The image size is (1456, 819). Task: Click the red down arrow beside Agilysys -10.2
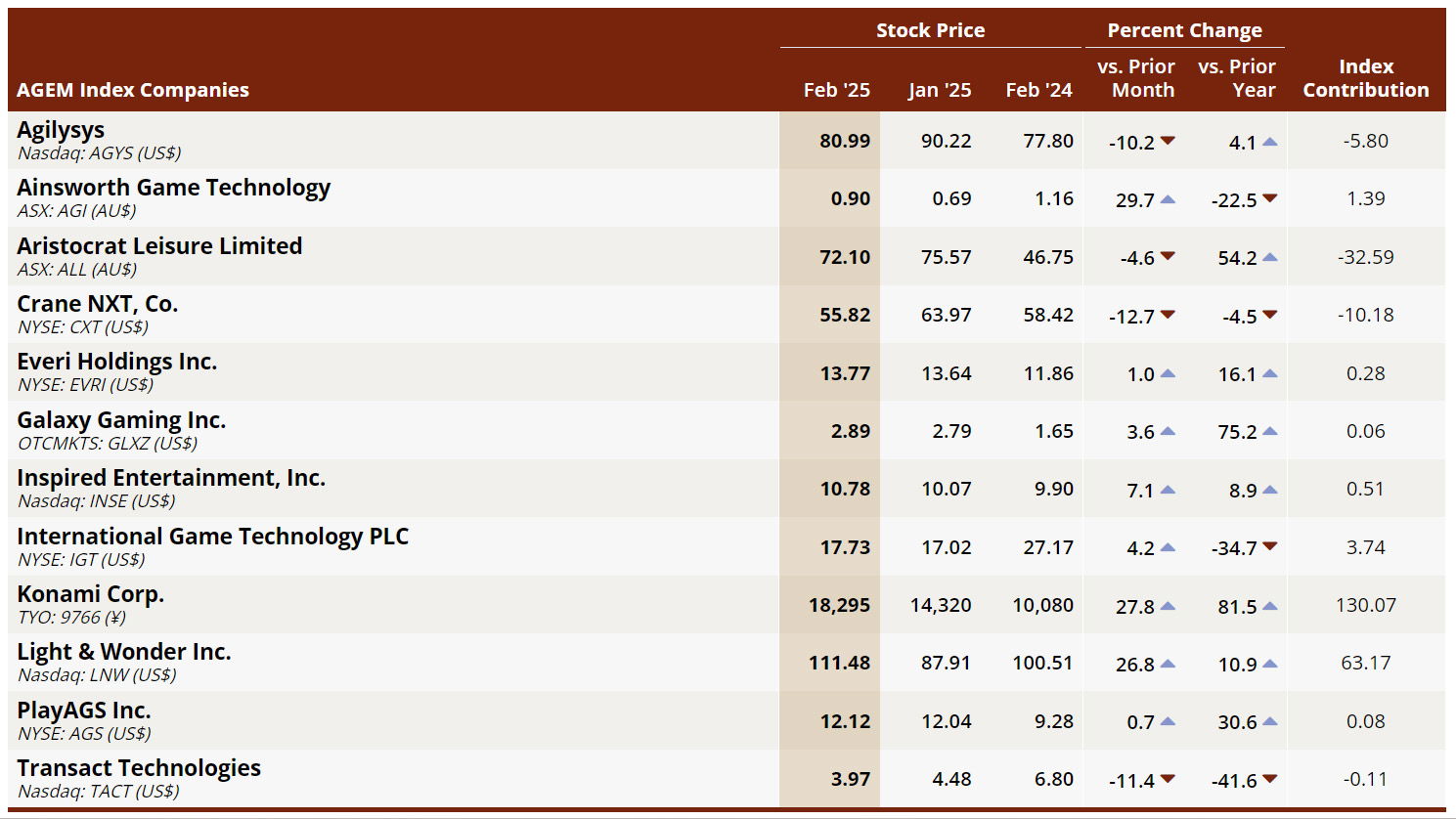click(x=1167, y=142)
